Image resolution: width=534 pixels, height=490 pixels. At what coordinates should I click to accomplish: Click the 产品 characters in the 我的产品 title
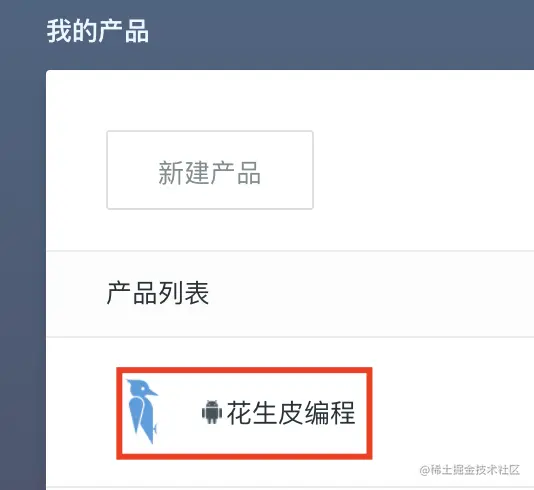(124, 31)
